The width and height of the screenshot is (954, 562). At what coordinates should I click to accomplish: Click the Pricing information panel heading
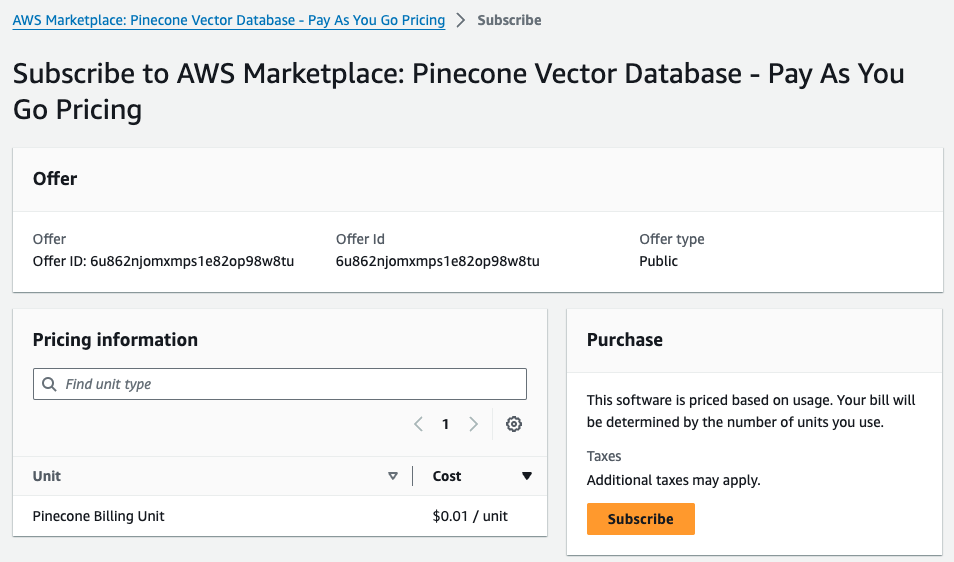coord(115,340)
